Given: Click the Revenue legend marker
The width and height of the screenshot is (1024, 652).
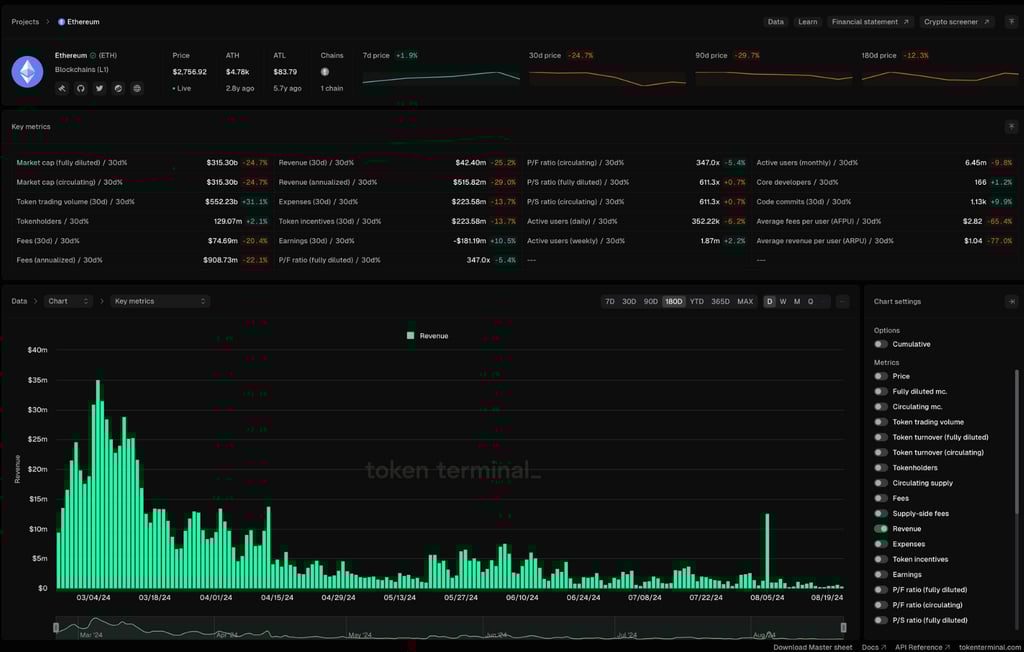Looking at the screenshot, I should (x=410, y=336).
